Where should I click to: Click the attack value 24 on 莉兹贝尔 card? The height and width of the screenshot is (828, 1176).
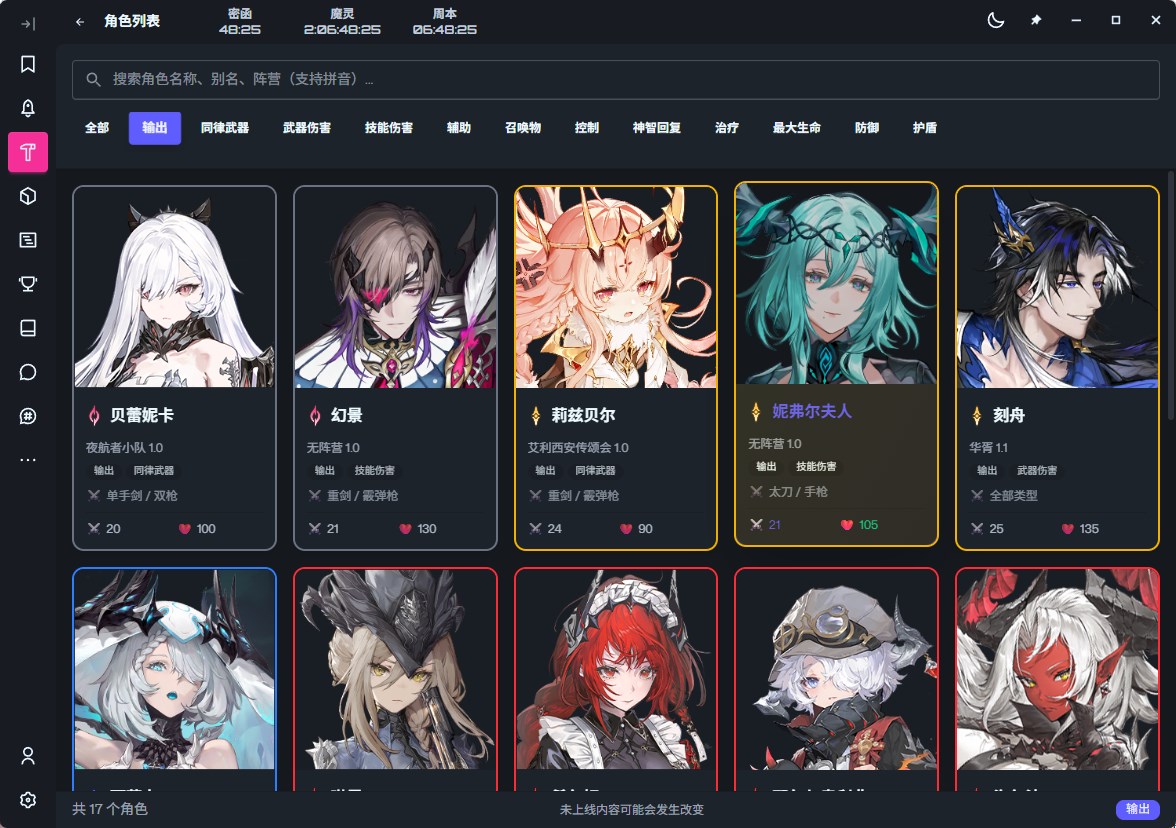pyautogui.click(x=554, y=529)
